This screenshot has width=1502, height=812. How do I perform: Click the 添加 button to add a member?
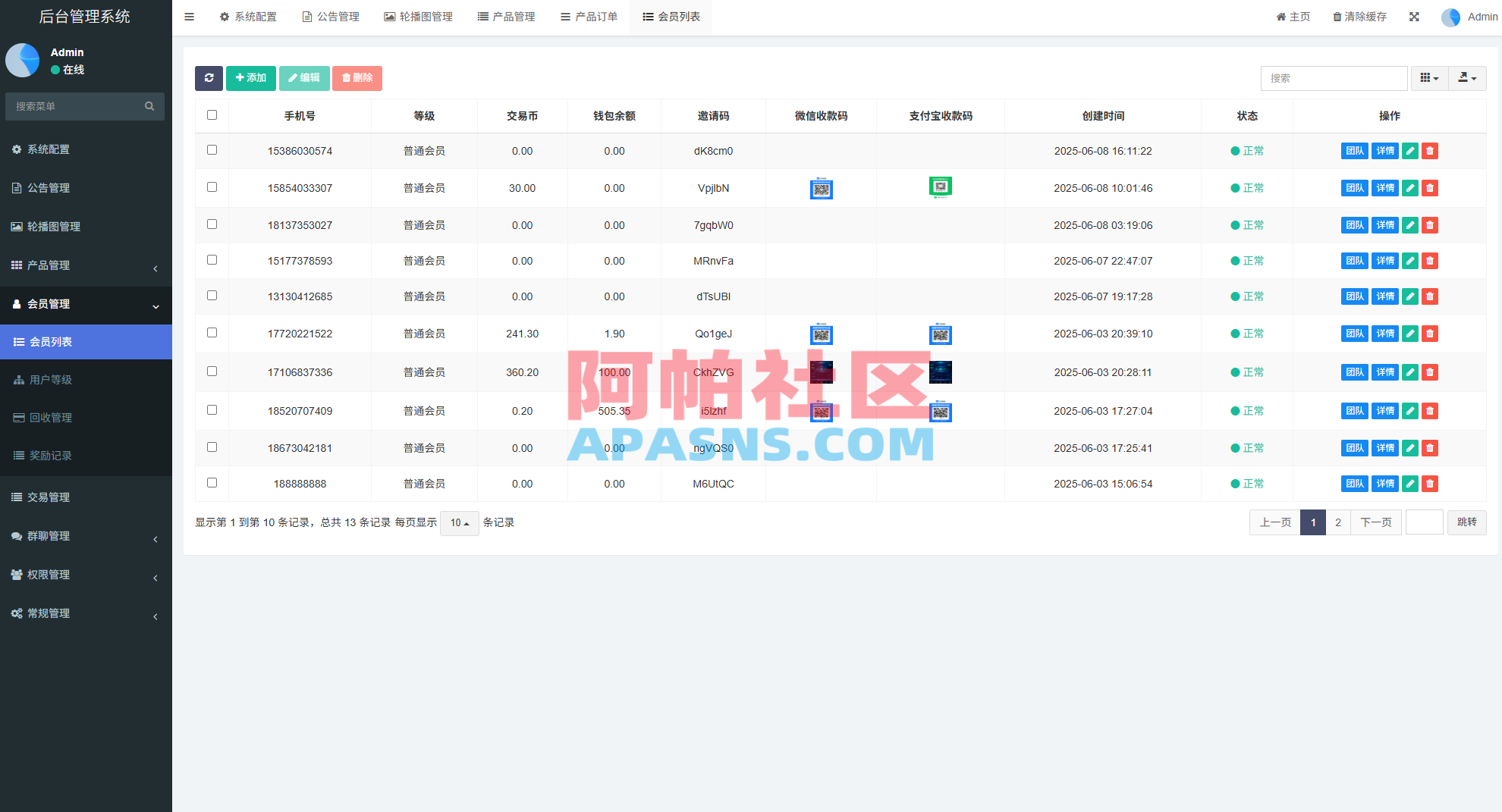click(x=251, y=78)
